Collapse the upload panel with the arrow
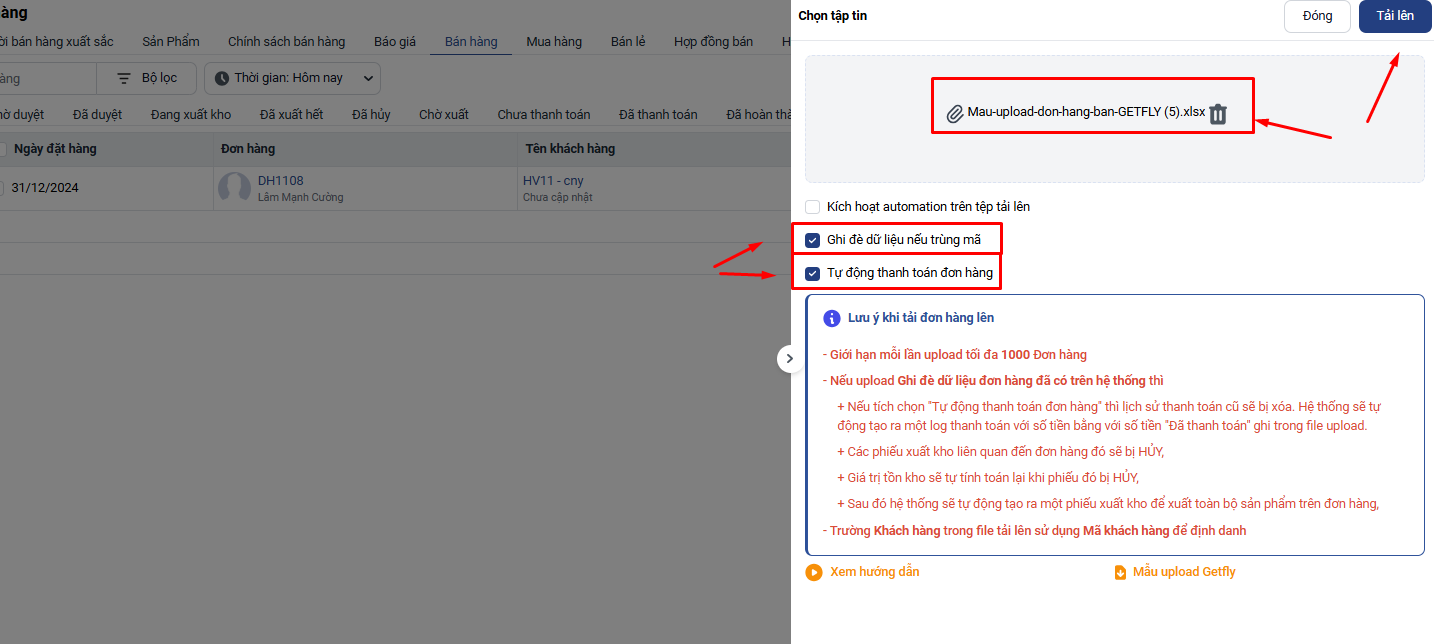 tap(789, 358)
